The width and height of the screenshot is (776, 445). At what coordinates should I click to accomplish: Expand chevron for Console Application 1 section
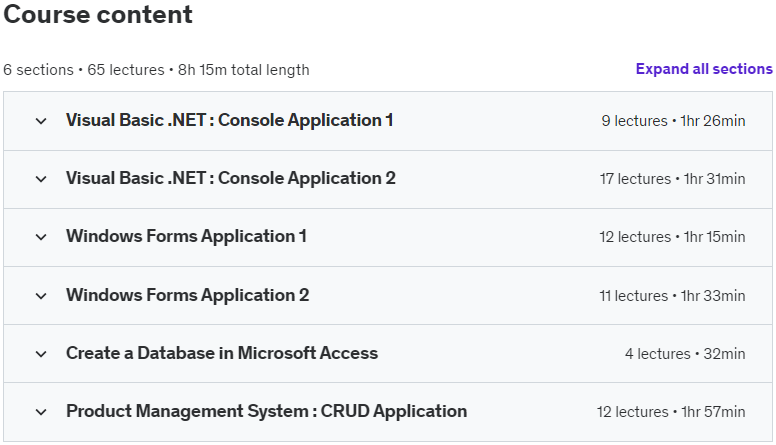tap(41, 121)
